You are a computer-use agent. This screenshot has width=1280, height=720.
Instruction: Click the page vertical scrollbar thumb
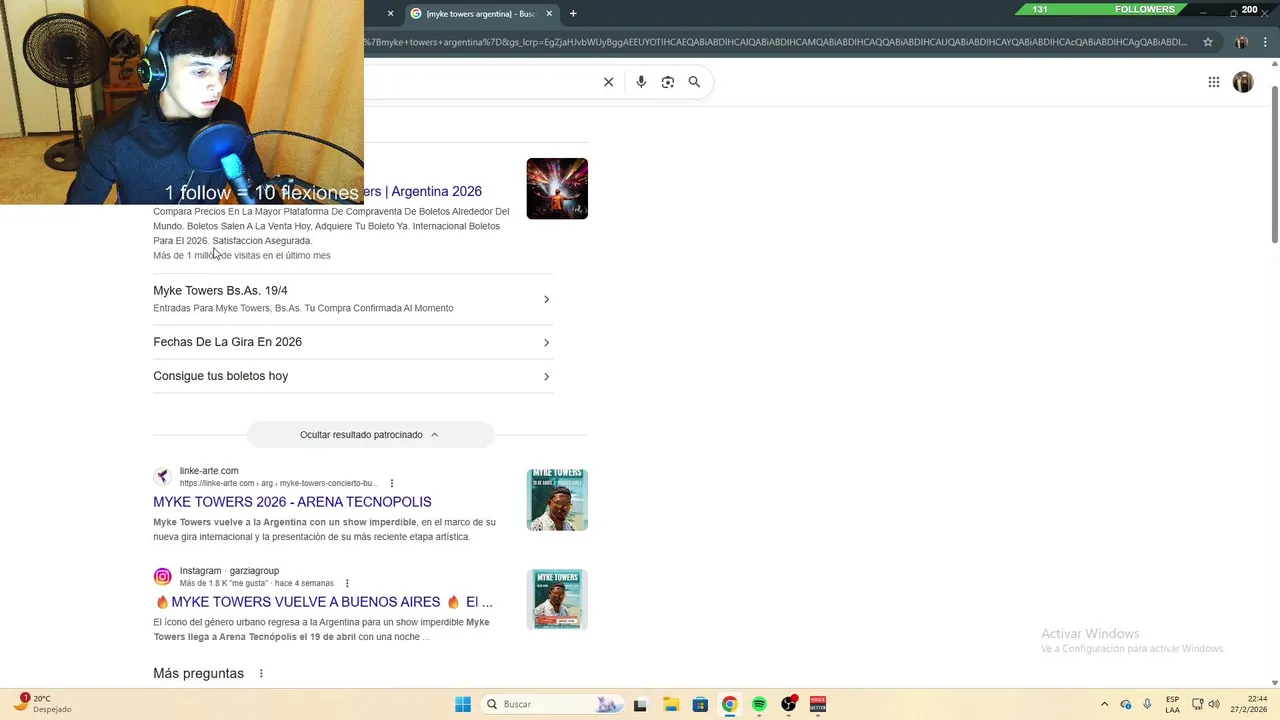point(1275,165)
